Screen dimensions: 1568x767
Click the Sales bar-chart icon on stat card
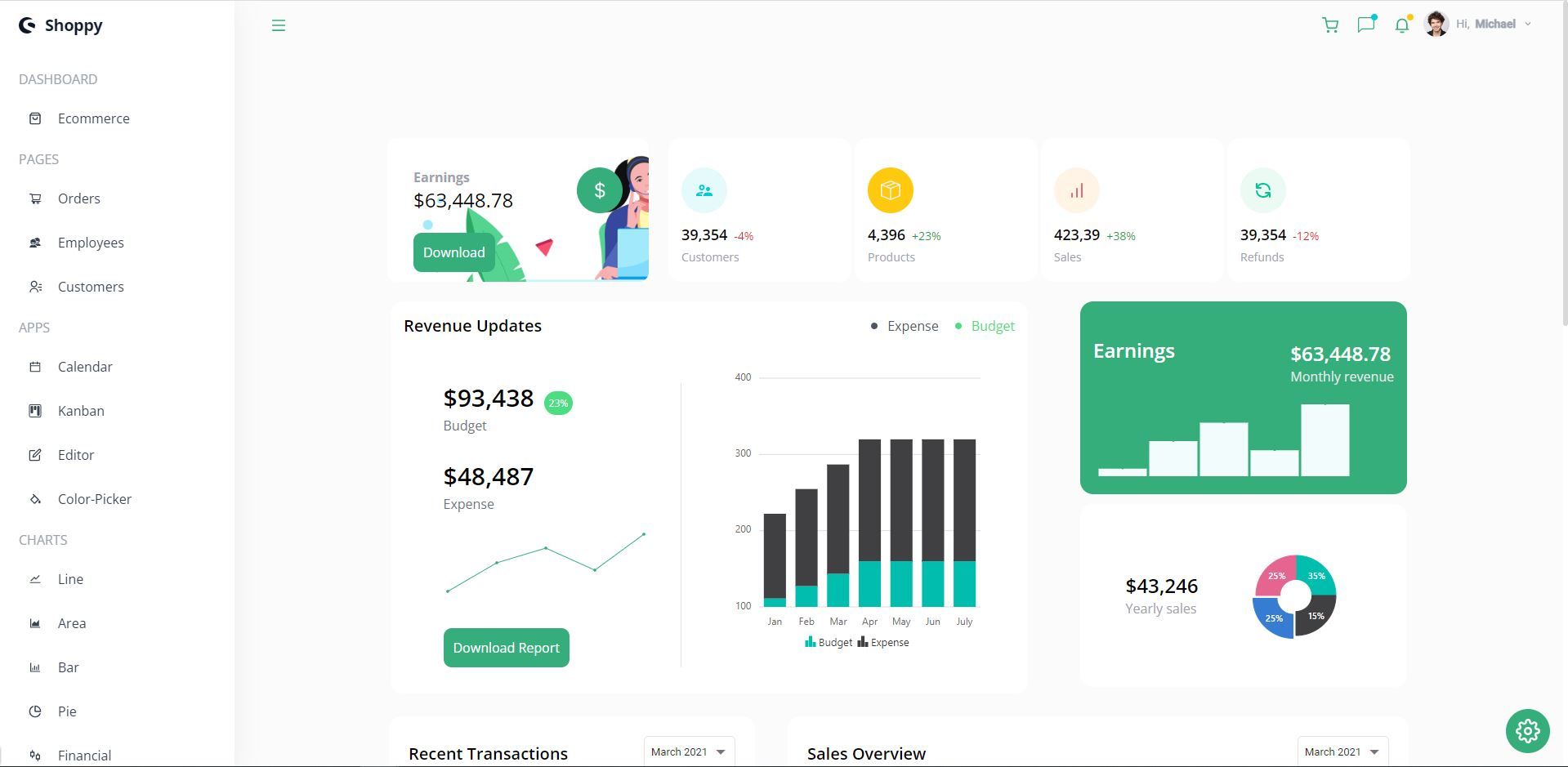click(1077, 190)
